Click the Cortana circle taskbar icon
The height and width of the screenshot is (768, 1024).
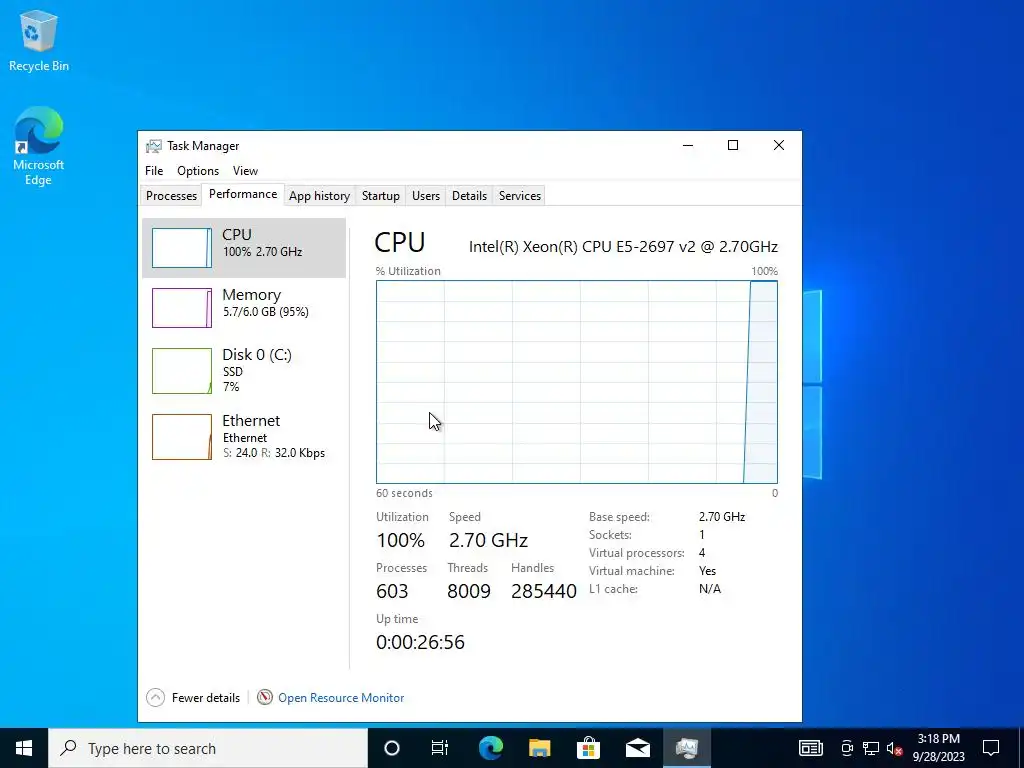pyautogui.click(x=392, y=748)
